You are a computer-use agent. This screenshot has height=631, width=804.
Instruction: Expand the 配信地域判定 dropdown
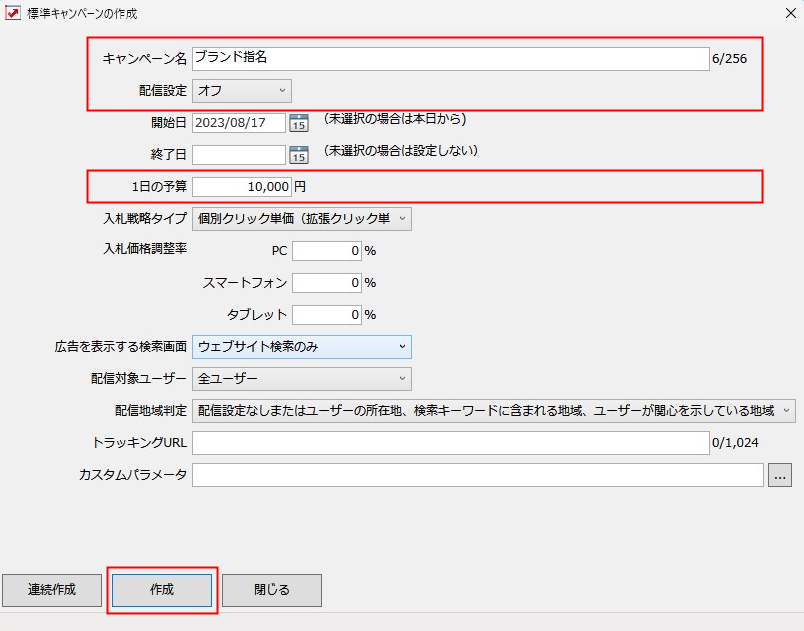click(x=494, y=411)
